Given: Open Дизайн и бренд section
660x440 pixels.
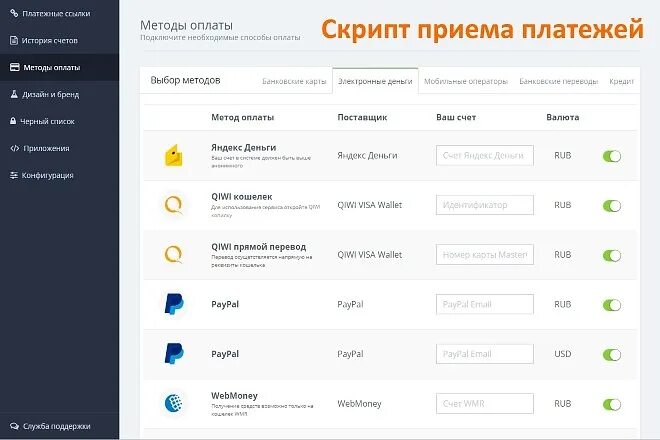Looking at the screenshot, I should [x=59, y=94].
